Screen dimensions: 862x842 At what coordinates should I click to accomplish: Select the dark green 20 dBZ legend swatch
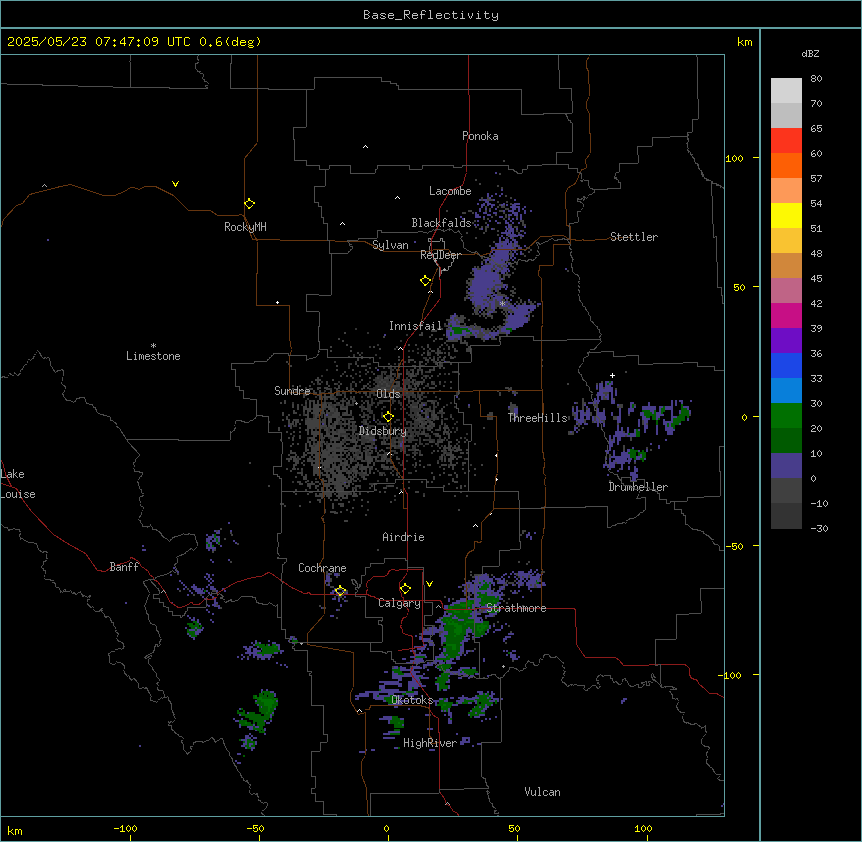[x=786, y=441]
